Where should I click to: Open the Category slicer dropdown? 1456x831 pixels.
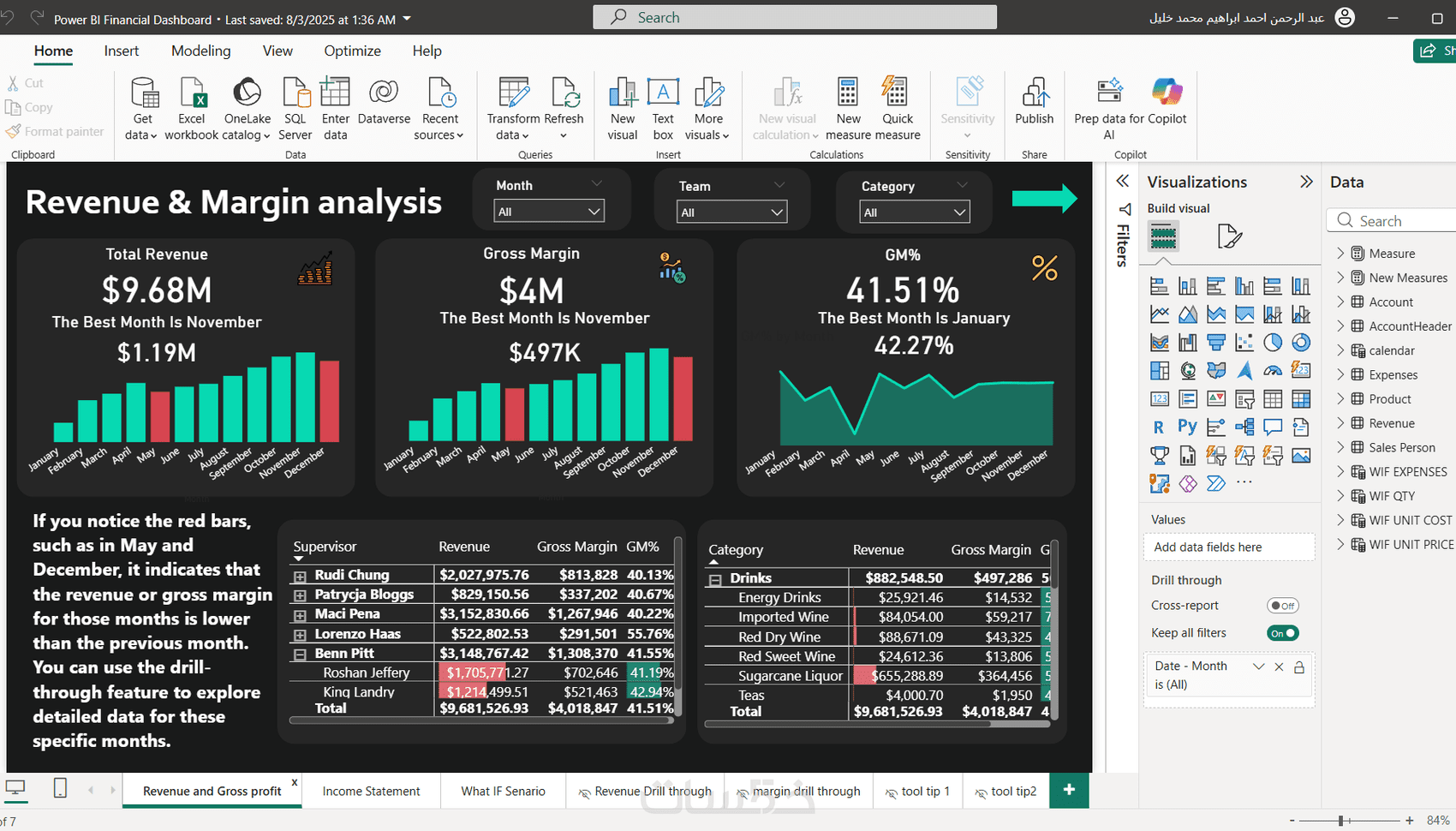915,212
